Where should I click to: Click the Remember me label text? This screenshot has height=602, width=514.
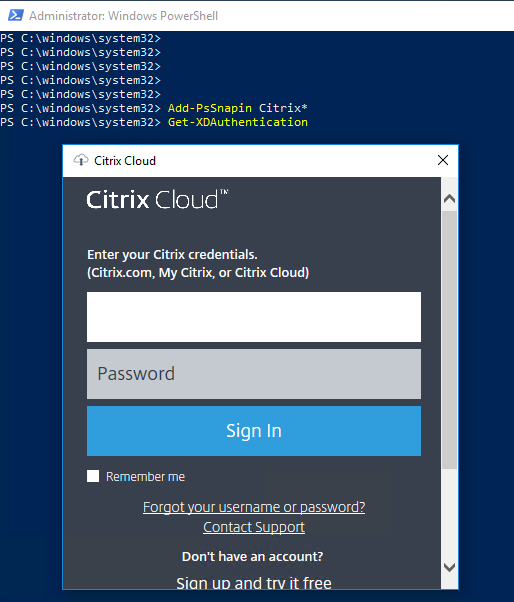[x=145, y=476]
